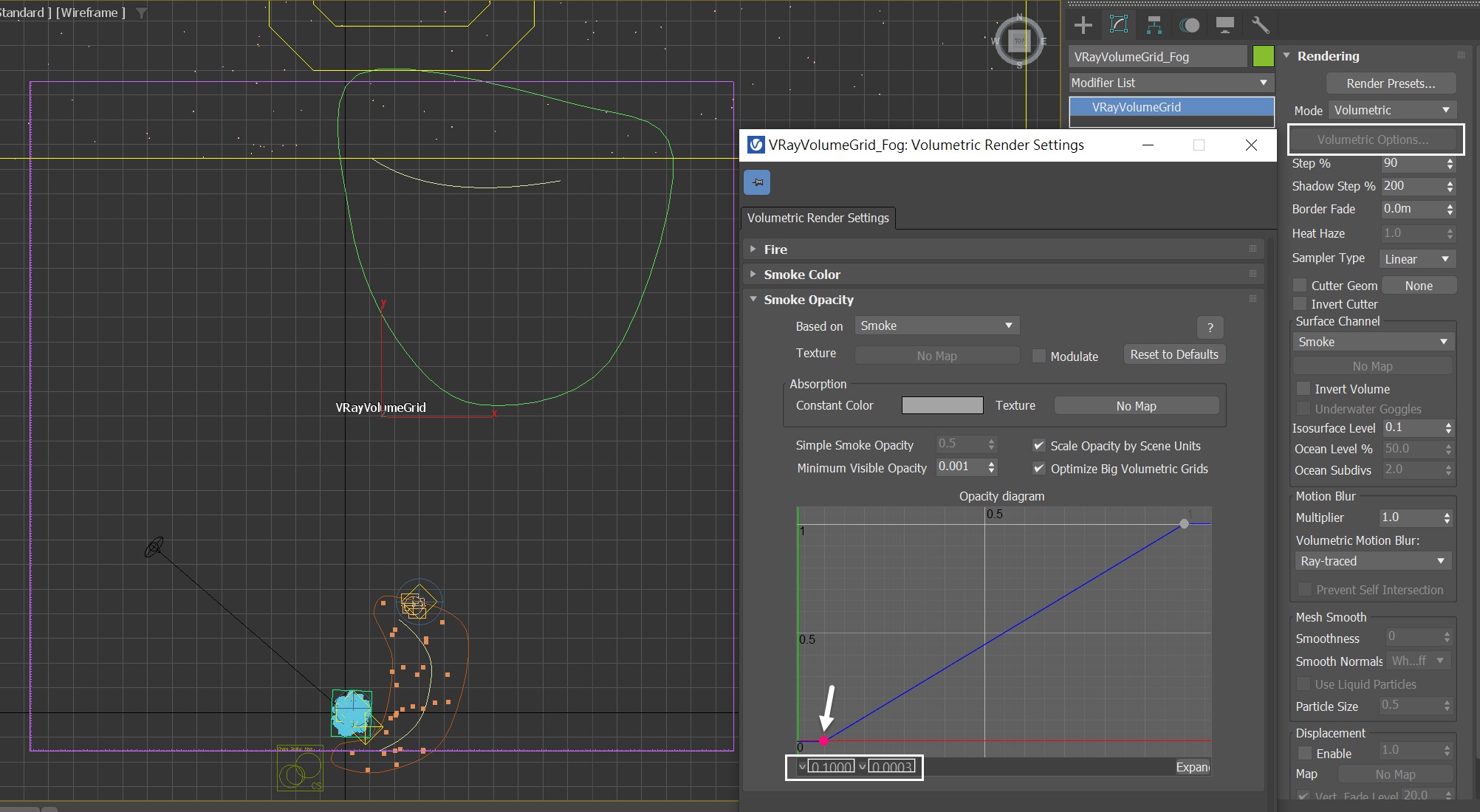Switch to the Modify panel icon
This screenshot has height=812, width=1480.
pyautogui.click(x=1119, y=25)
